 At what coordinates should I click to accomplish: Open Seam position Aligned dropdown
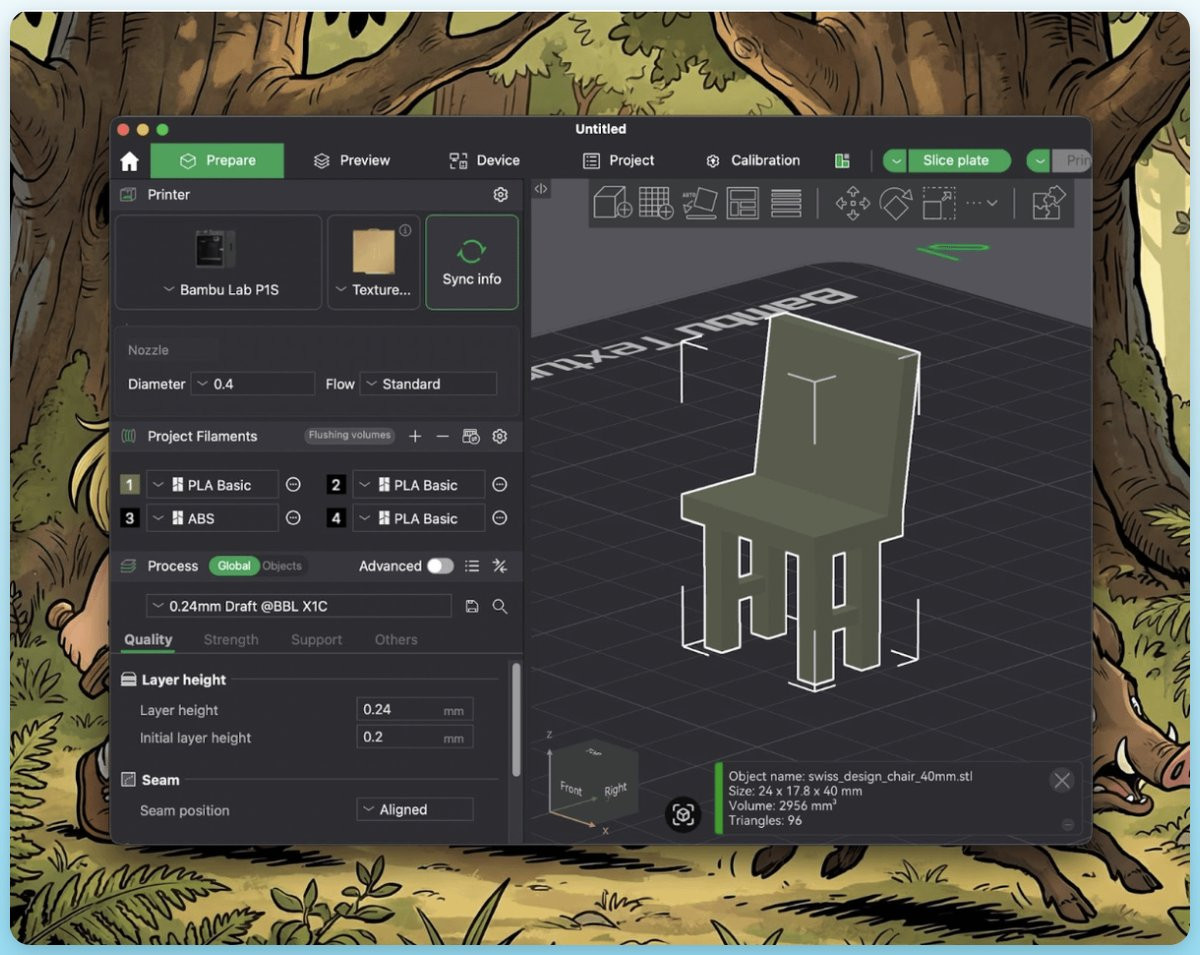pyautogui.click(x=415, y=810)
